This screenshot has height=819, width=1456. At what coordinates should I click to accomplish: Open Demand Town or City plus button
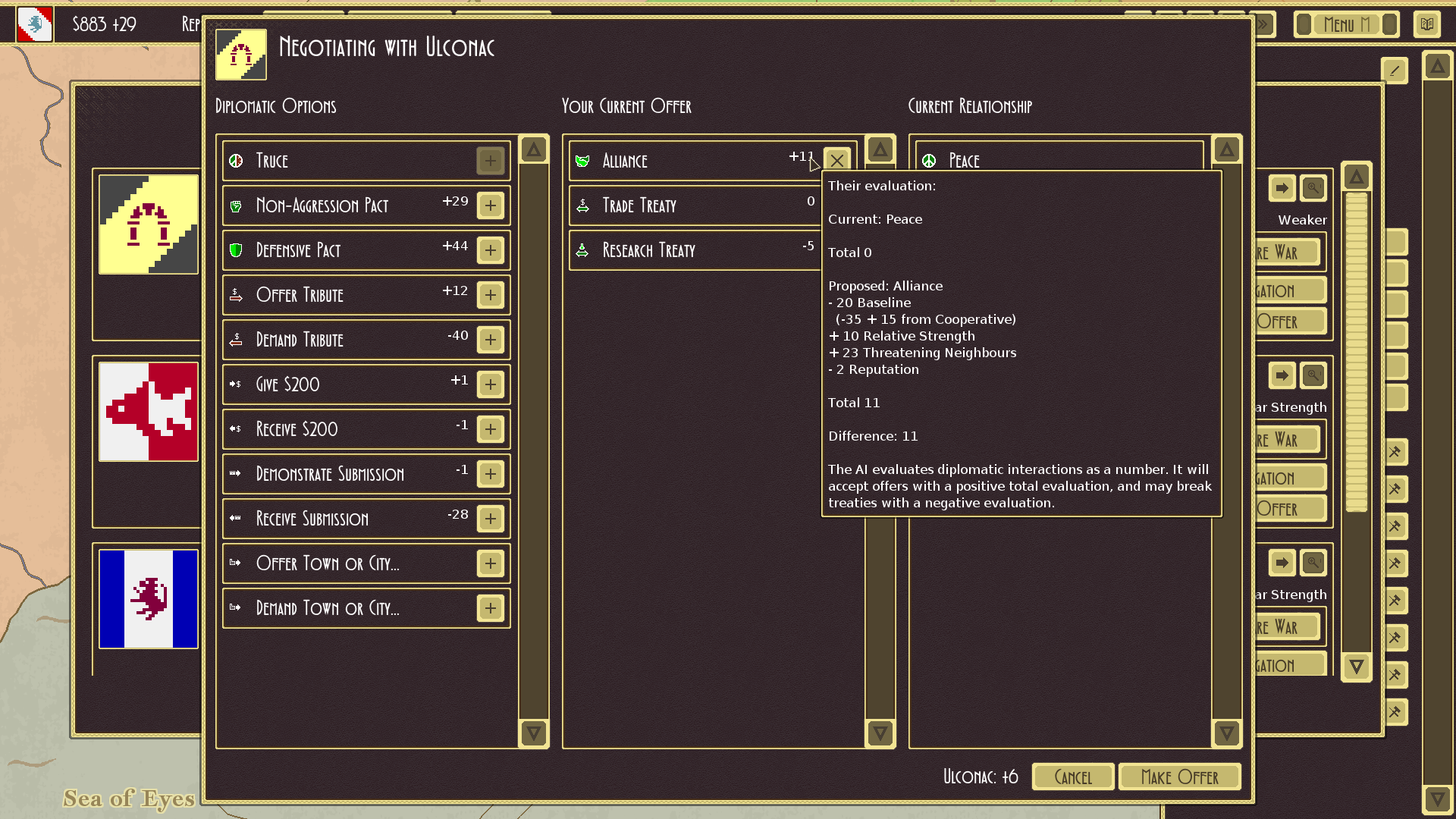coord(491,608)
